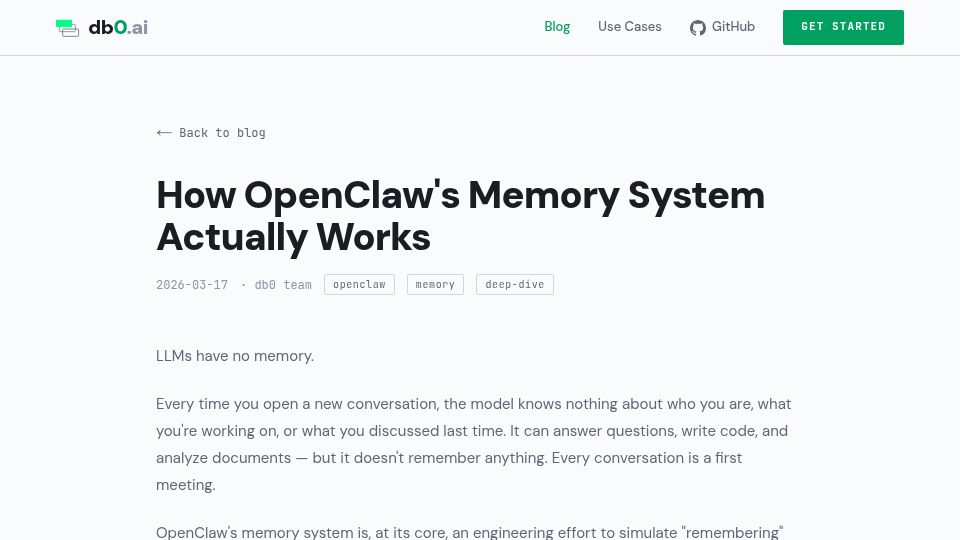Click the sentence LLMs have no memory
The width and height of the screenshot is (960, 540).
click(235, 356)
